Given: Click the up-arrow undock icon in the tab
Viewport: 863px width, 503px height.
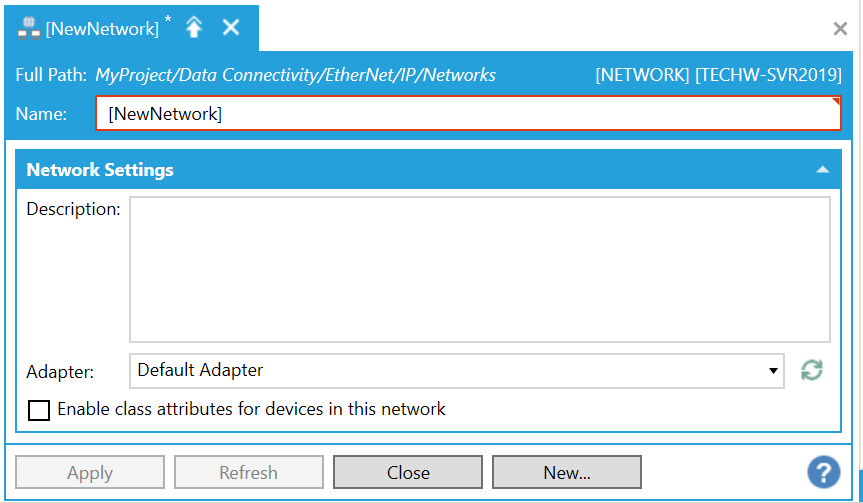Looking at the screenshot, I should (194, 27).
